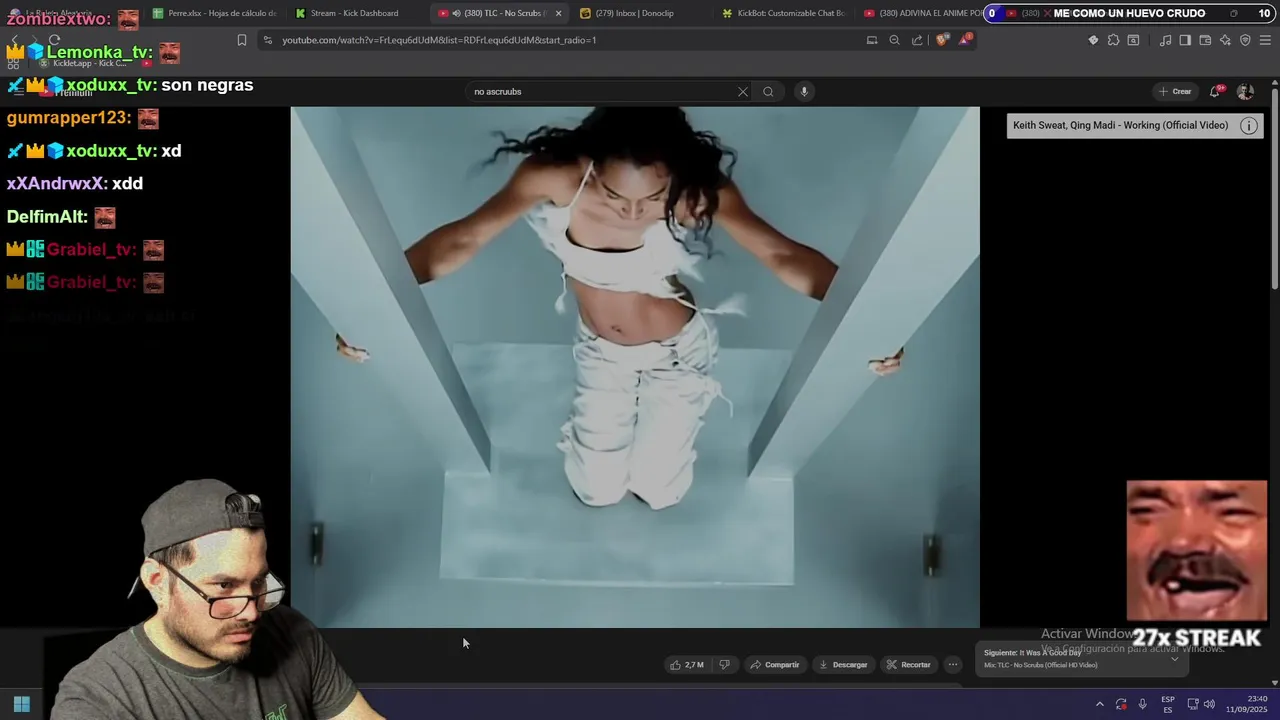The height and width of the screenshot is (720, 1280).
Task: Switch to 'ADIVINA EL ANIME' YouTube tab
Action: coord(922,13)
